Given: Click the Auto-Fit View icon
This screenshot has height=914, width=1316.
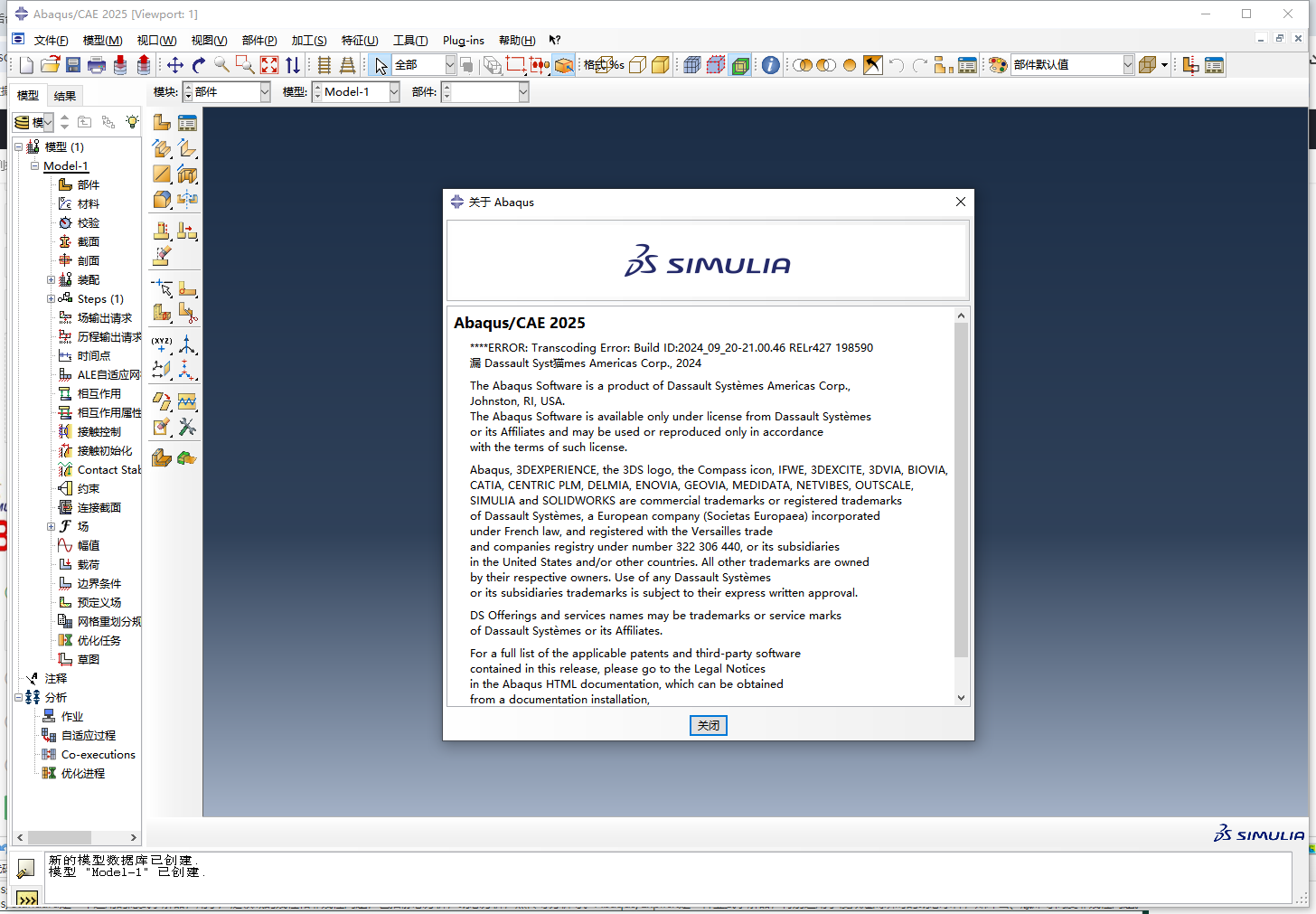Looking at the screenshot, I should tap(268, 64).
